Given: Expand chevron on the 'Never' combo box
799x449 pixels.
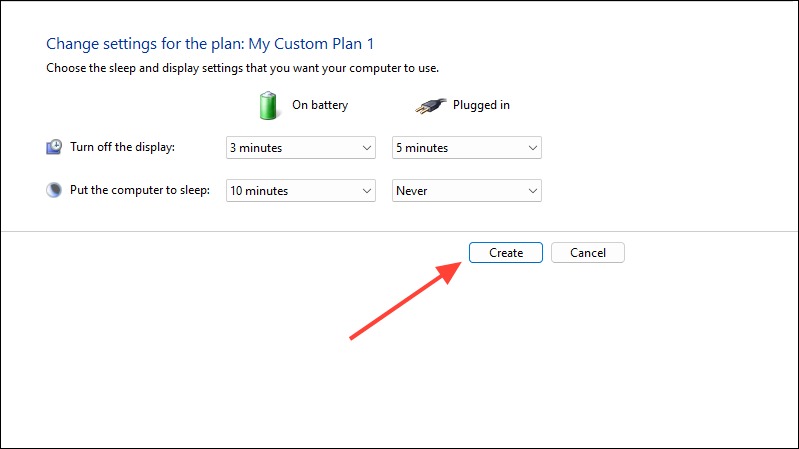Looking at the screenshot, I should coord(532,191).
